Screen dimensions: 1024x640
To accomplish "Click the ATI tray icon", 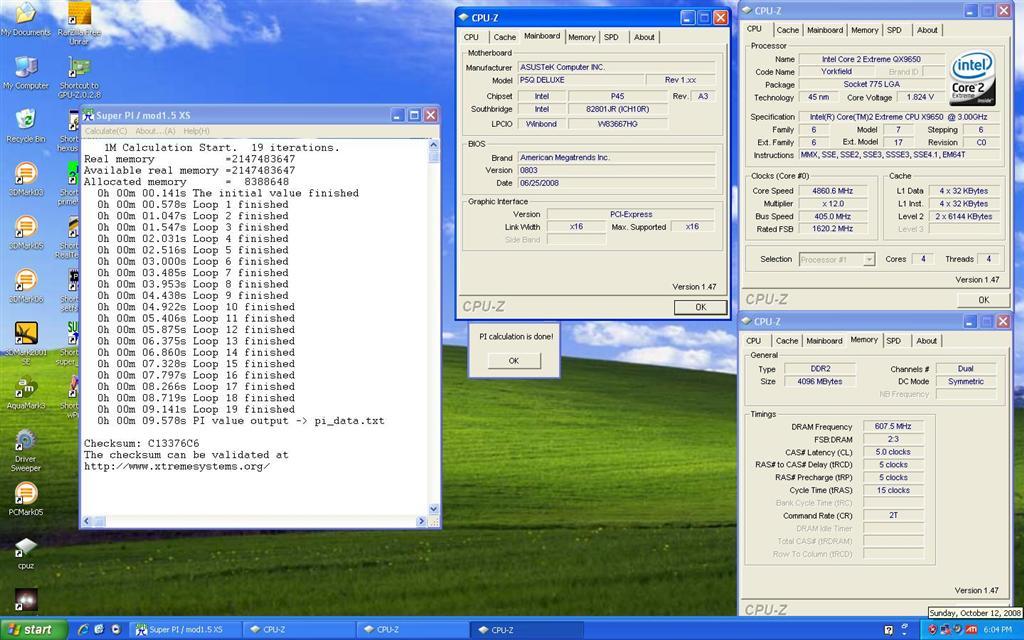I will [x=971, y=630].
